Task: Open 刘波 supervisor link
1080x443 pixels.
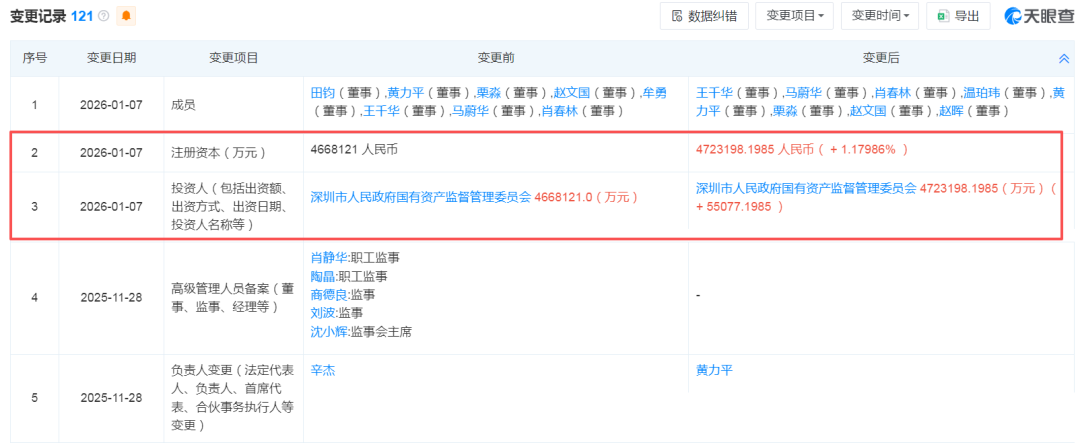Action: click(x=323, y=313)
